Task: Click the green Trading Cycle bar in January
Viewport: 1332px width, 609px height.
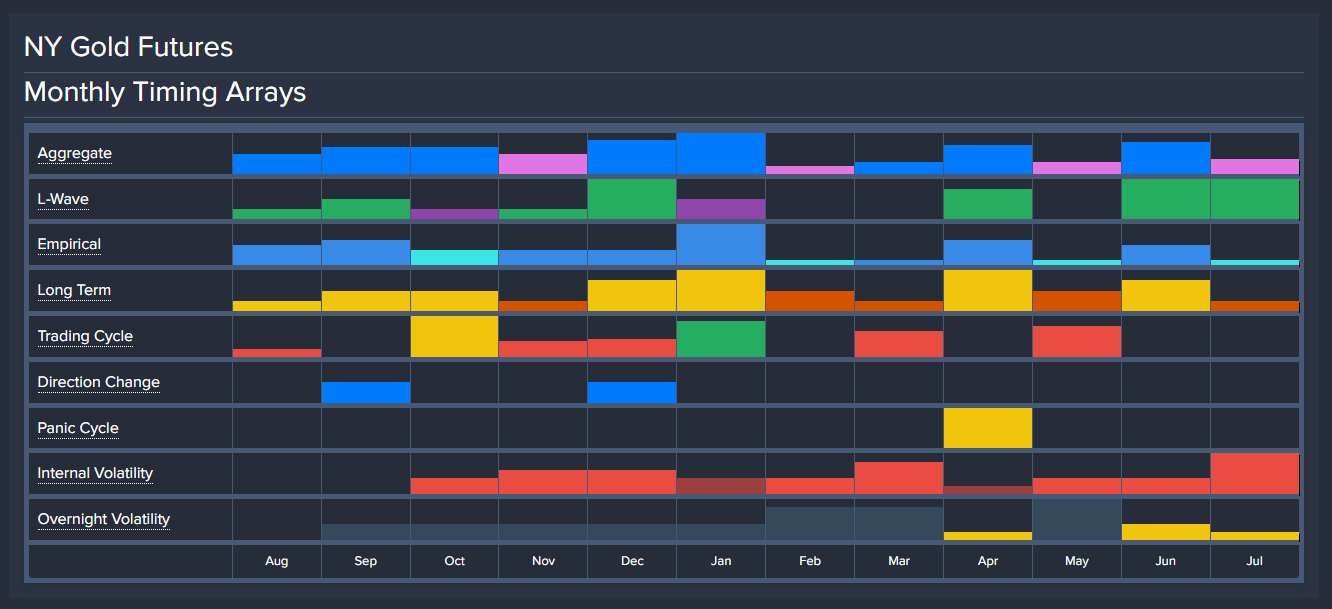Action: (721, 340)
